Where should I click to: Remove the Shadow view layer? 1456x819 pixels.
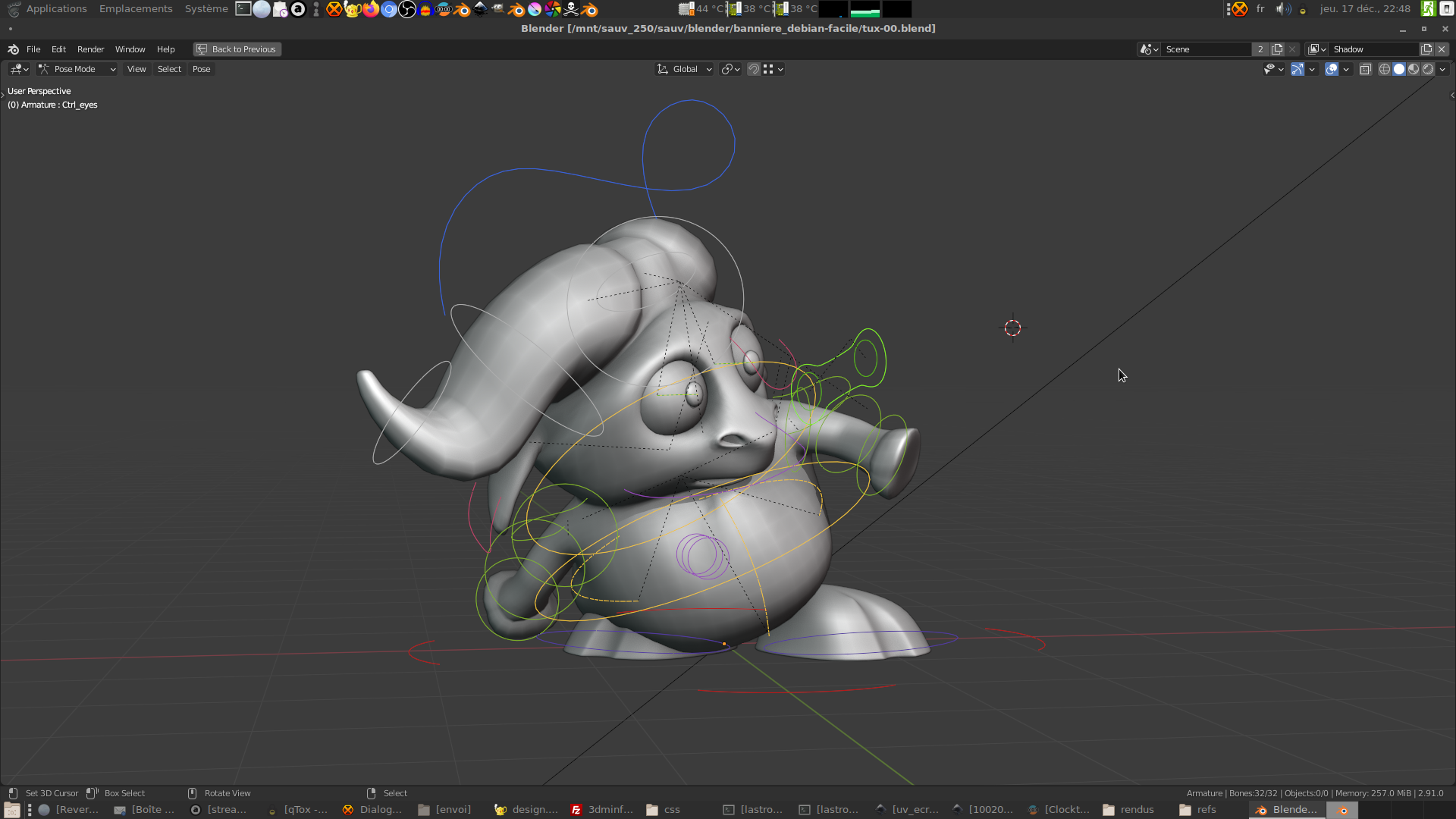click(1442, 49)
